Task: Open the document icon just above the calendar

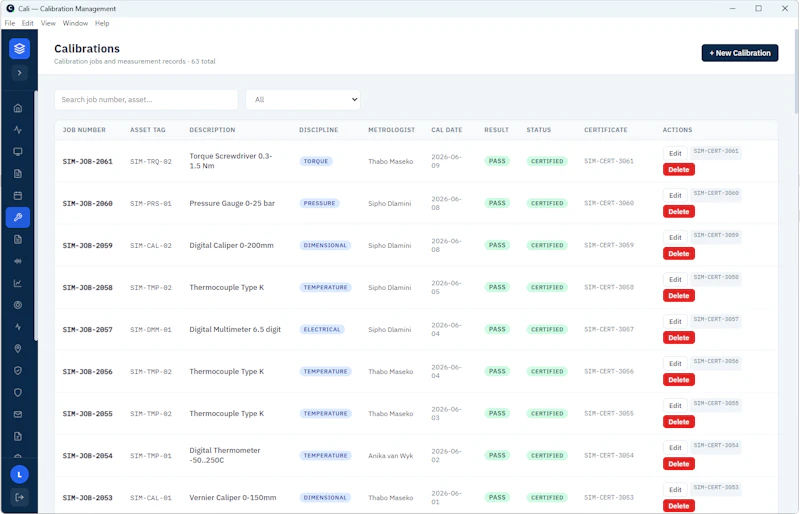Action: [x=18, y=174]
